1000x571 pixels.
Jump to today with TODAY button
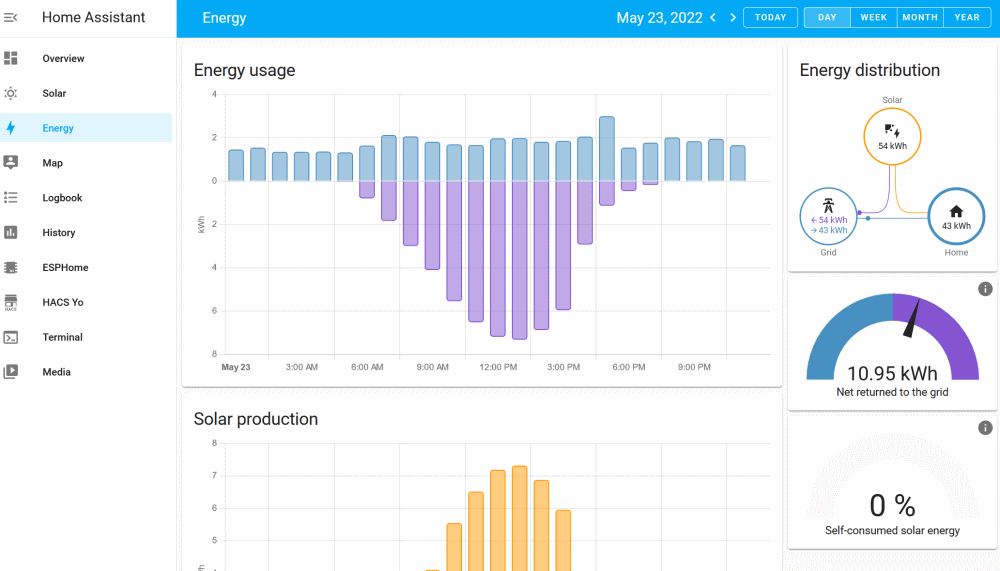point(770,17)
